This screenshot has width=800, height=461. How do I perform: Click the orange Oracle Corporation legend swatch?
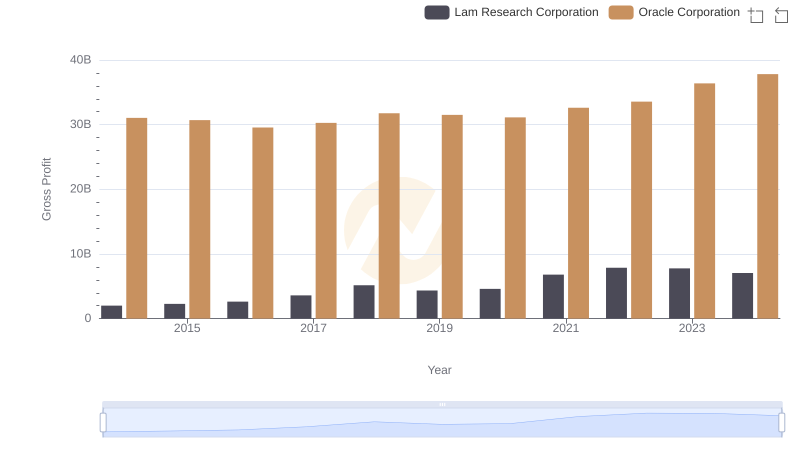pyautogui.click(x=621, y=12)
